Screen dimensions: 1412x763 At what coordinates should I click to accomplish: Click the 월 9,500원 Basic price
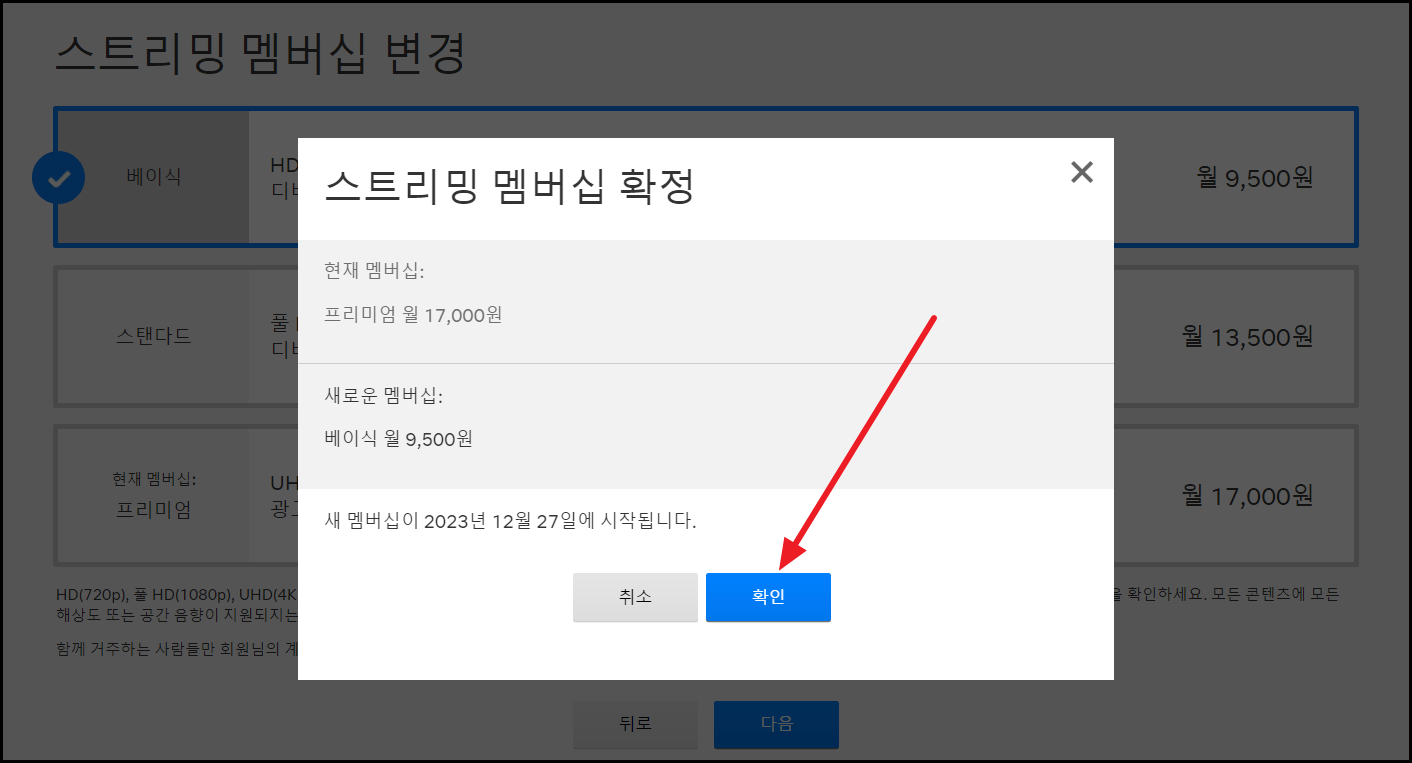[x=1254, y=177]
